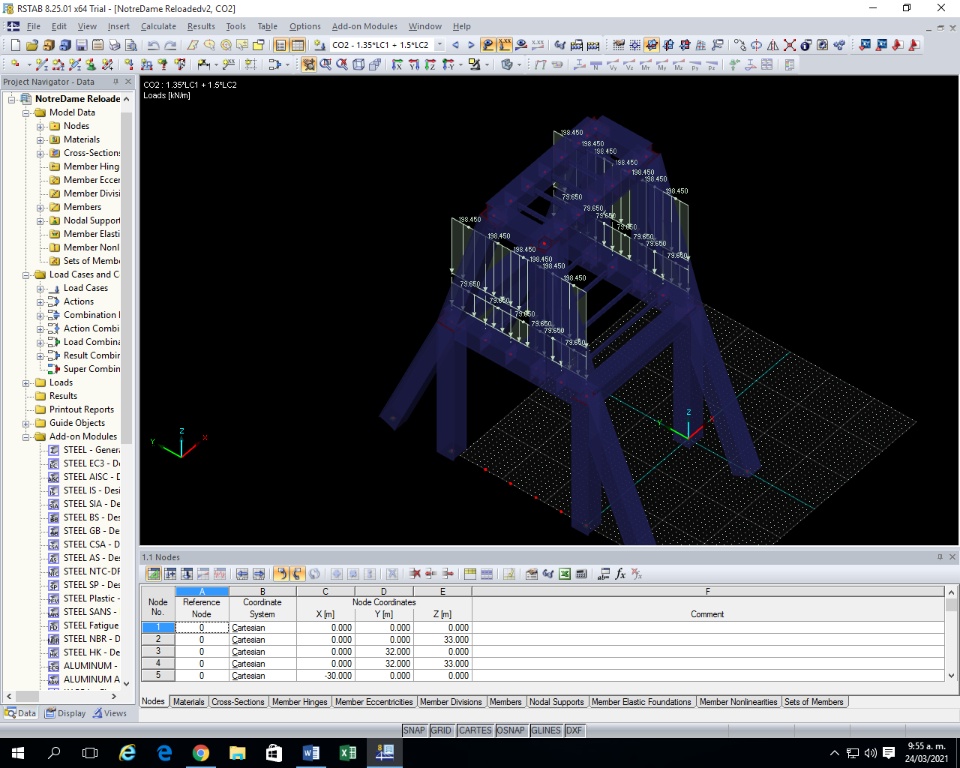Select STEEL EC3 add-on module
This screenshot has width=960, height=768.
point(91,464)
